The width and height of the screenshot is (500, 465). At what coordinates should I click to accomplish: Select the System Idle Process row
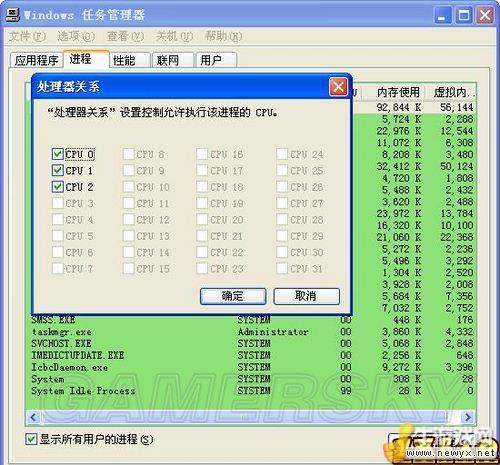[251, 391]
